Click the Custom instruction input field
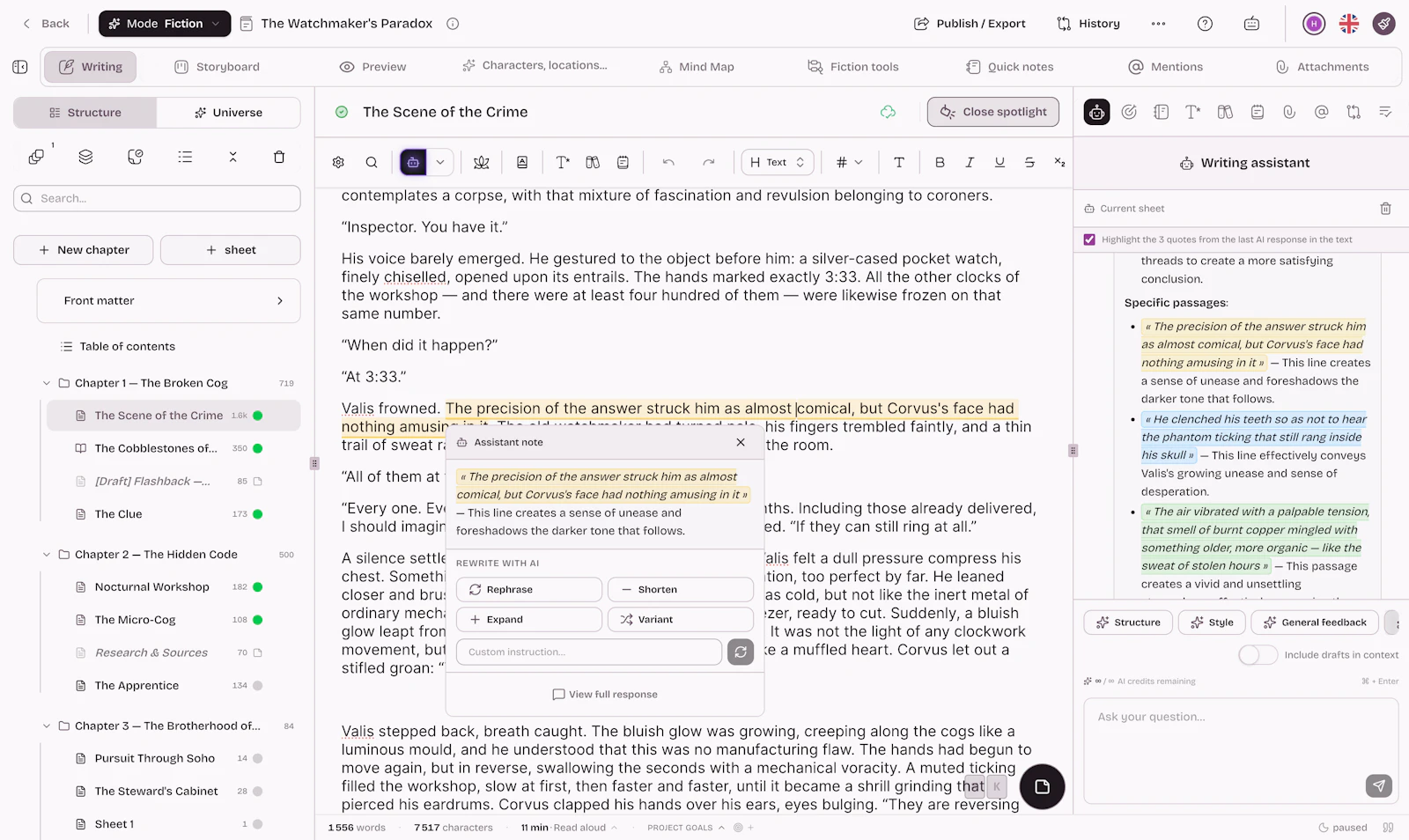 coord(589,652)
